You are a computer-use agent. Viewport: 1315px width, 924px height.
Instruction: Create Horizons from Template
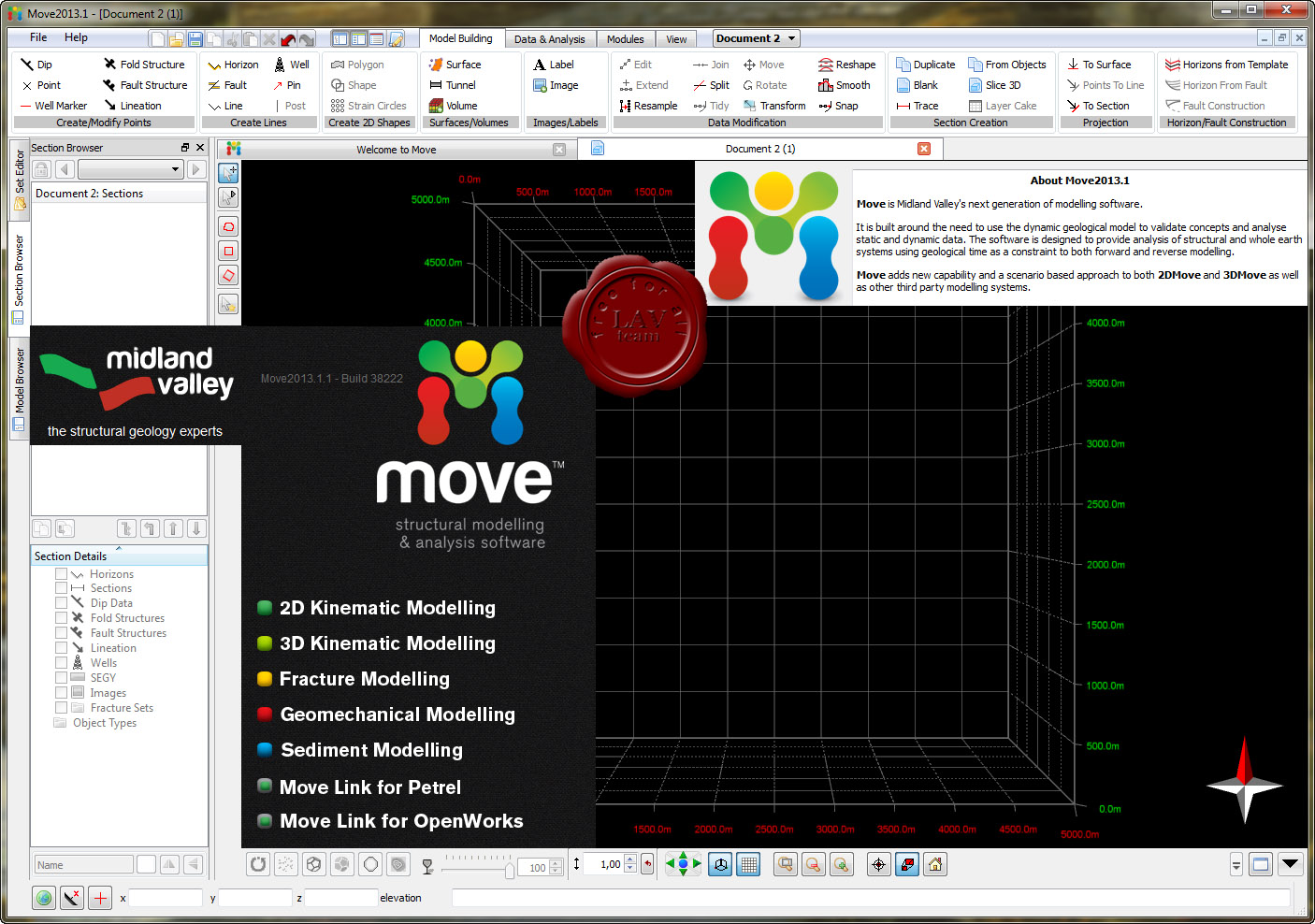[1227, 65]
